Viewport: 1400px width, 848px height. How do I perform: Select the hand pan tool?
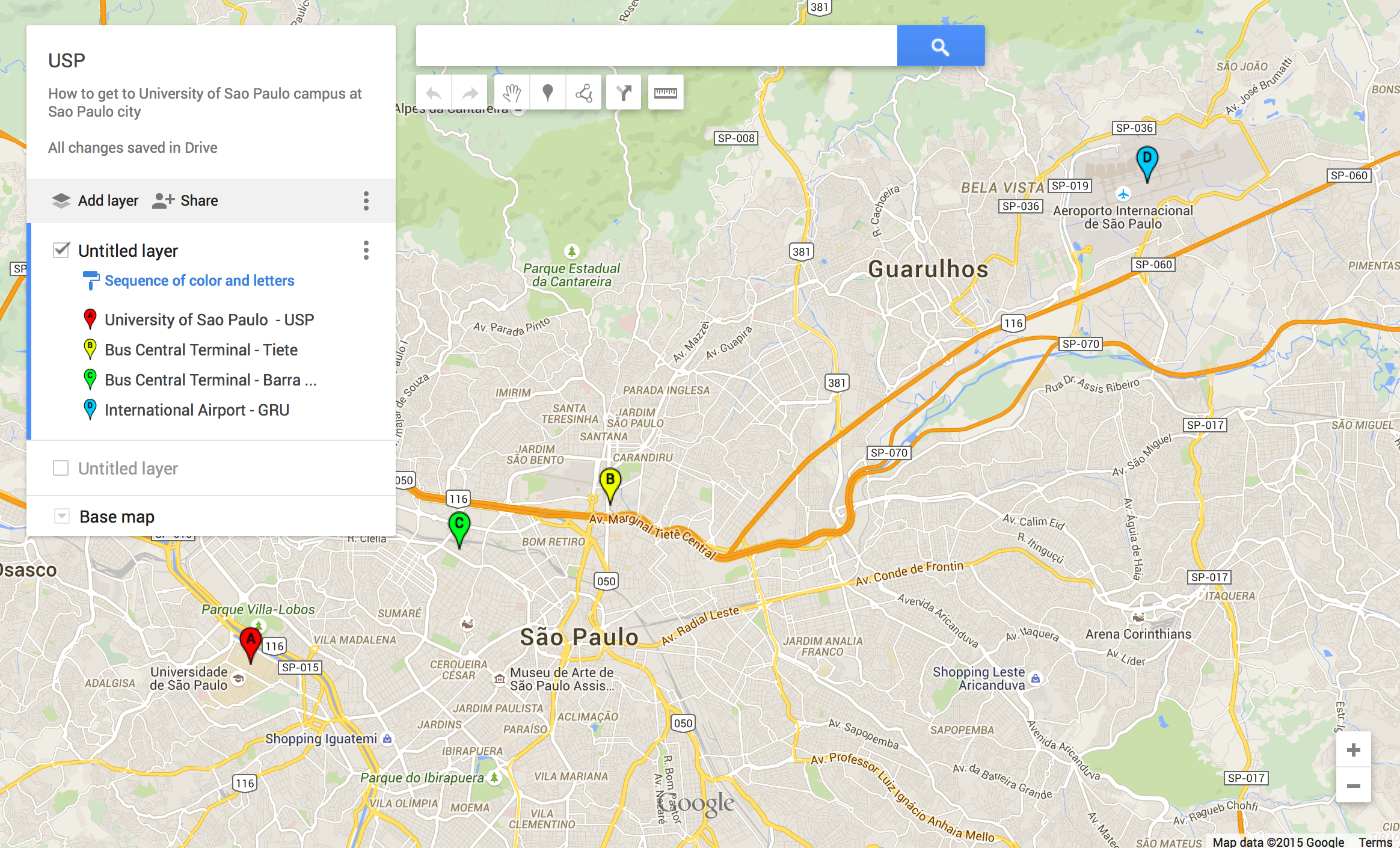pos(512,93)
